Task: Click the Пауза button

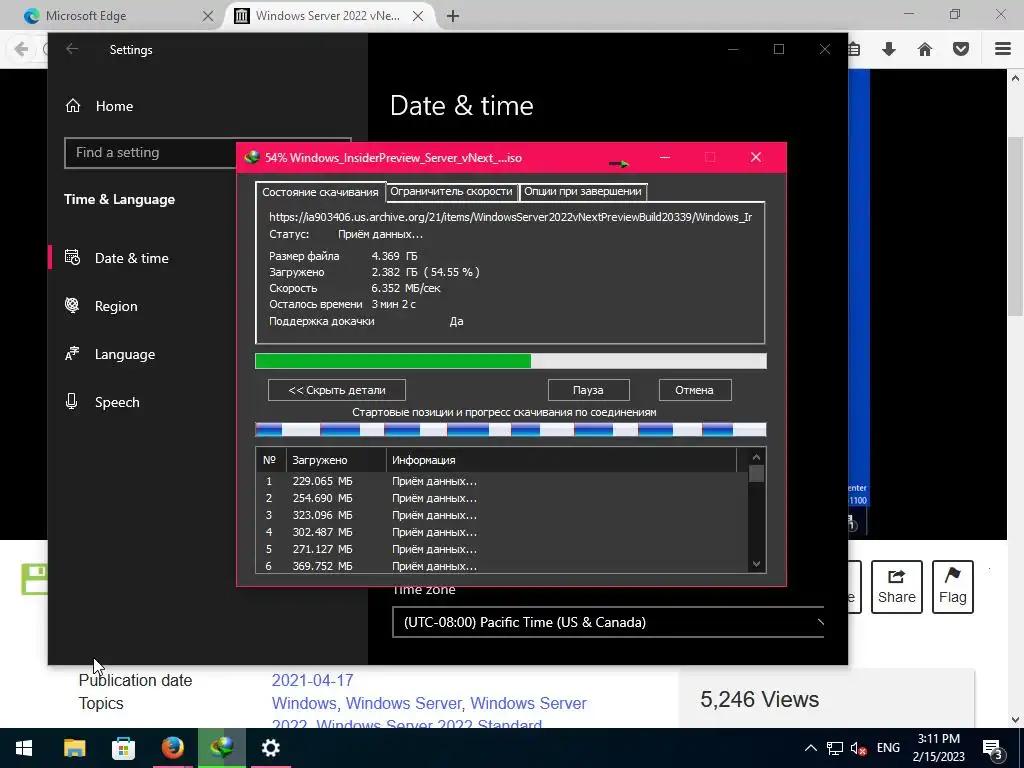Action: pos(588,390)
